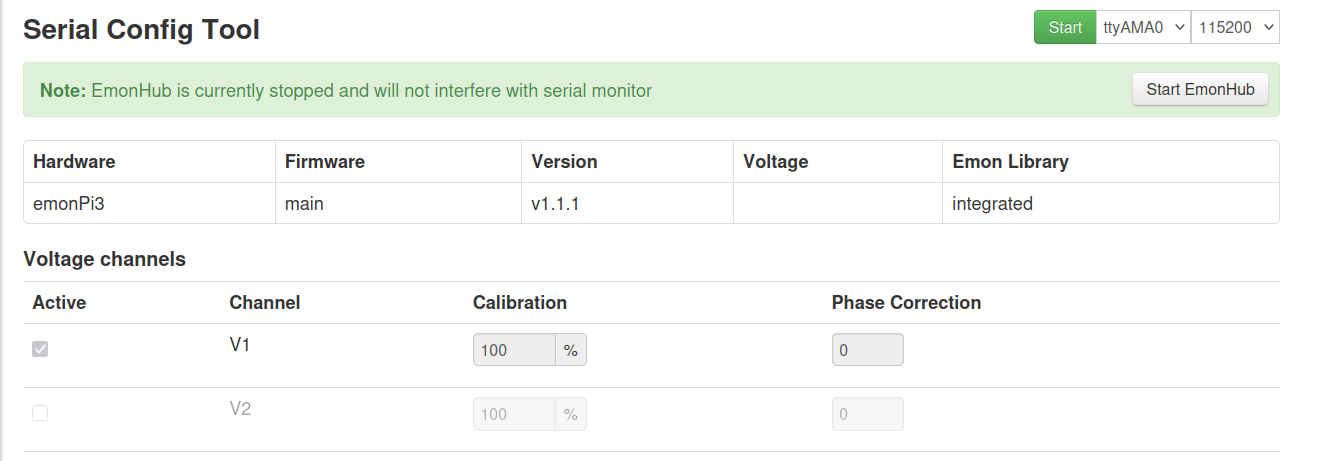Click the percent addon beside V1 calibration

point(571,350)
